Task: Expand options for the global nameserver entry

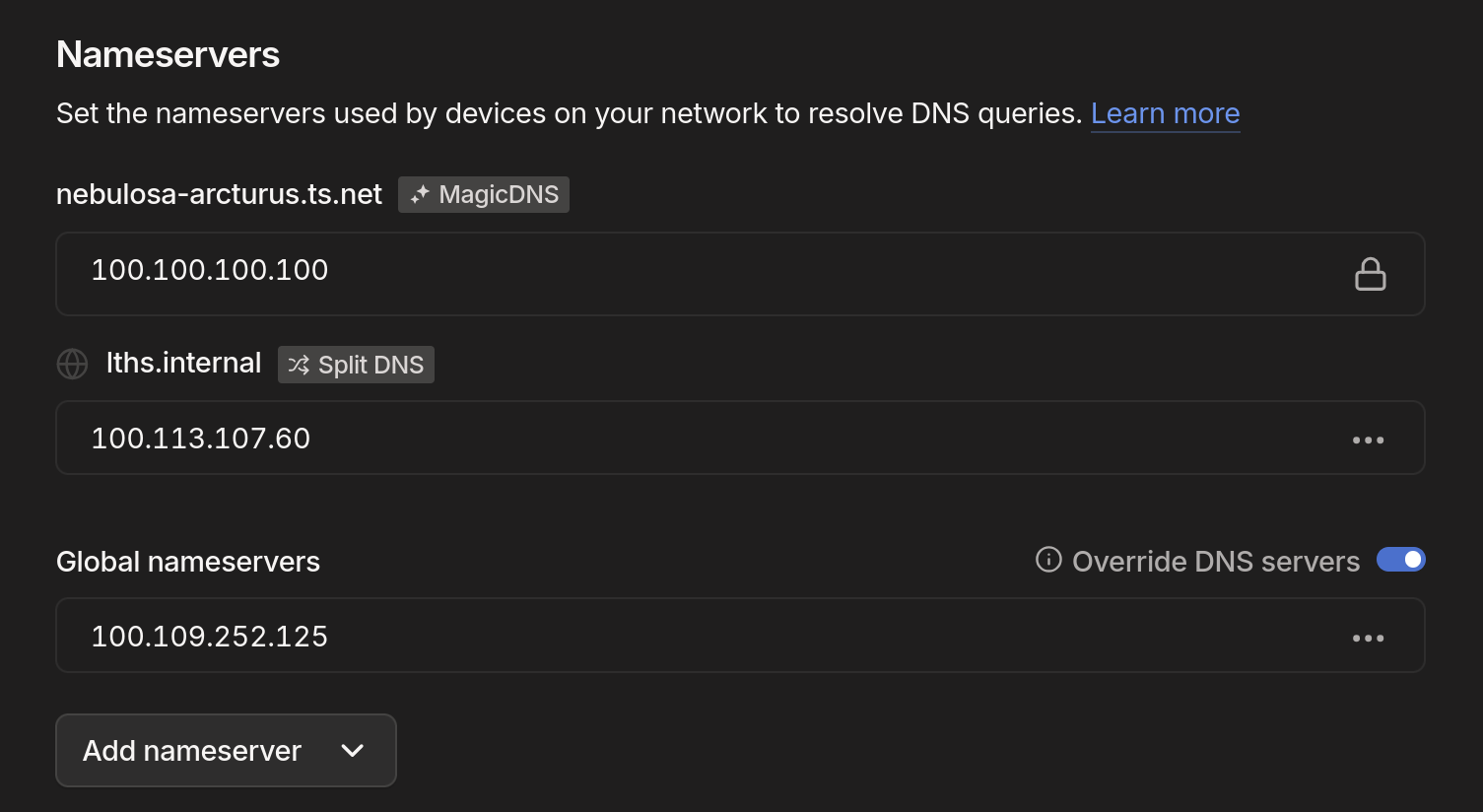Action: (1369, 637)
